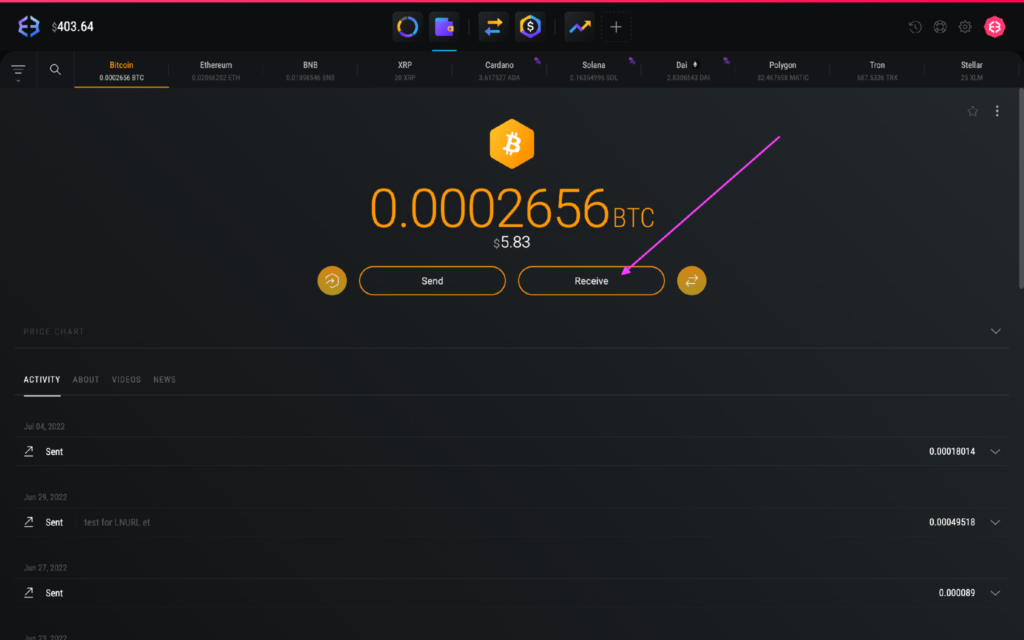Viewport: 1024px width, 640px height.
Task: Click the sent arrow icon for Jun 29 transaction
Action: [29, 522]
